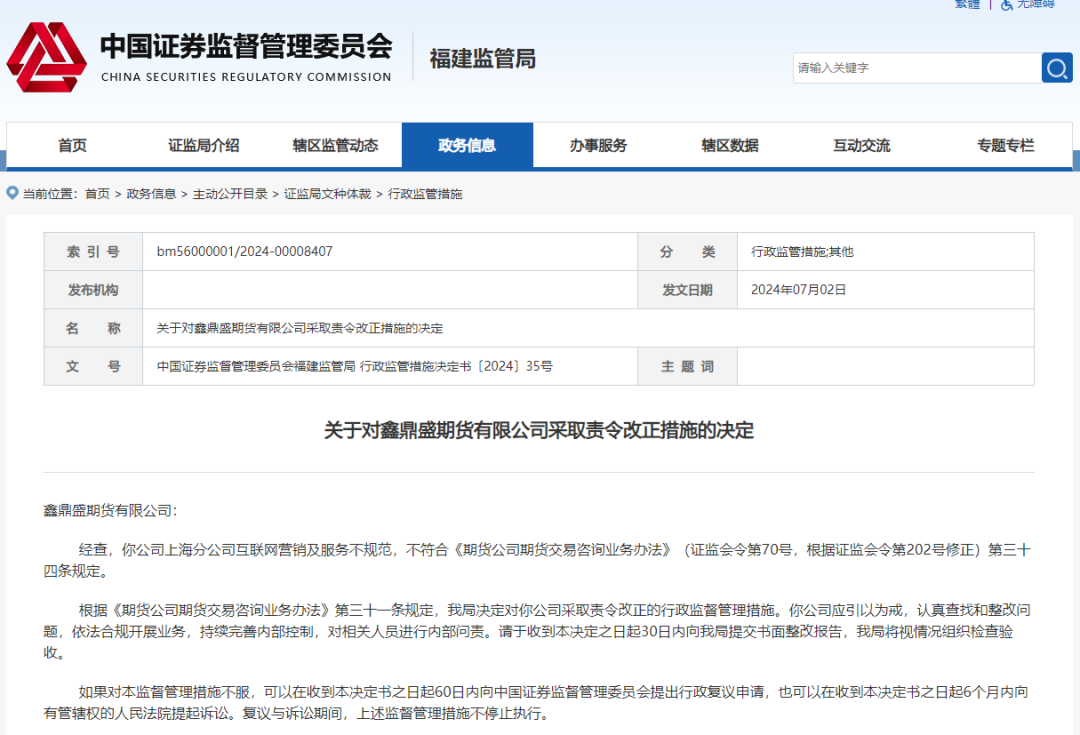Image resolution: width=1080 pixels, height=735 pixels.
Task: Switch to 繁體 traditional Chinese link
Action: coord(967,4)
